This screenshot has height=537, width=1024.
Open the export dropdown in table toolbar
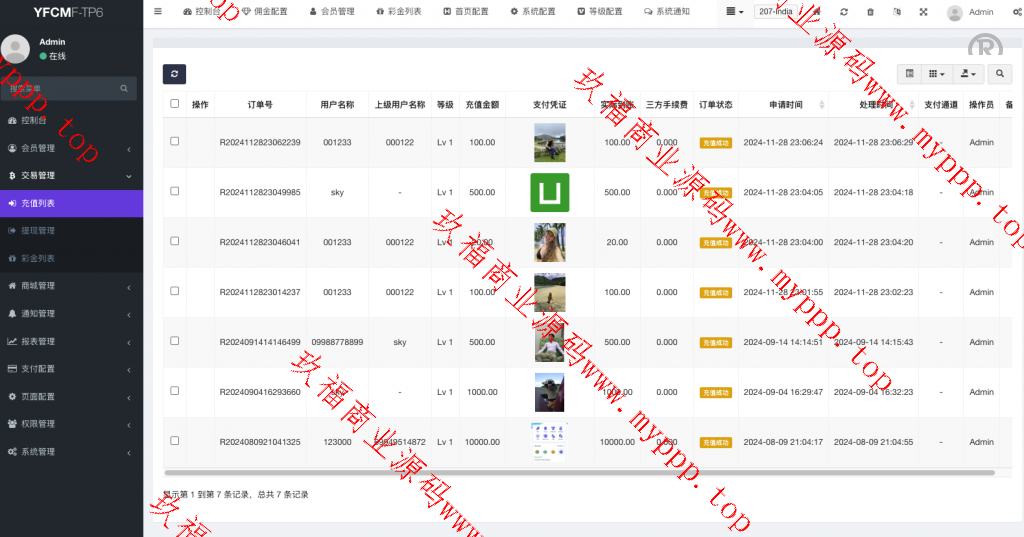coord(967,74)
